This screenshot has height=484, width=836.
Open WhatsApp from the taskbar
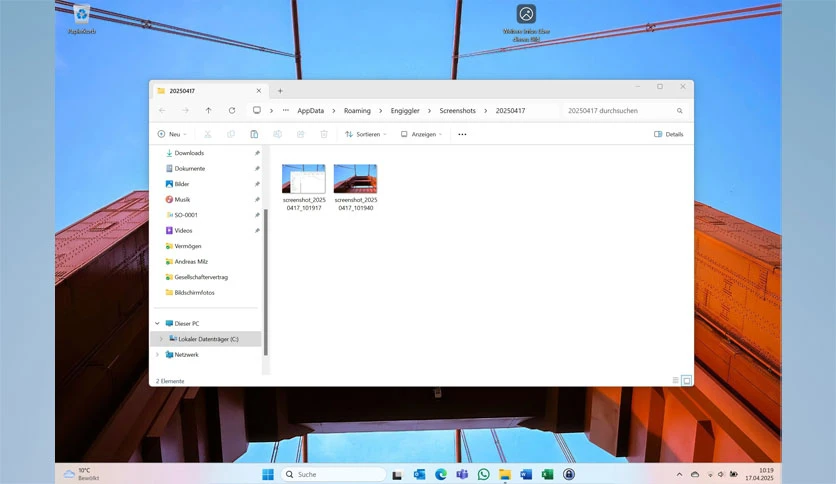point(484,474)
